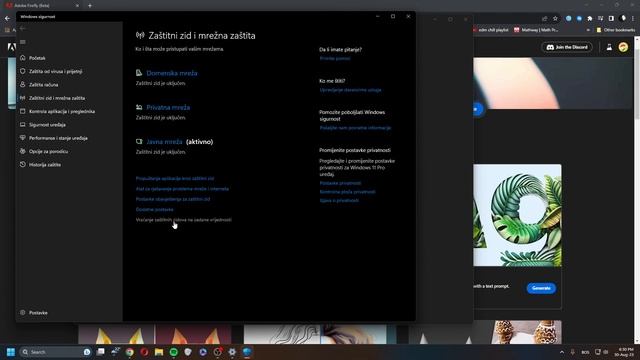Open the network and internet troubleshooter link
Image resolution: width=640 pixels, height=360 pixels.
[182, 189]
